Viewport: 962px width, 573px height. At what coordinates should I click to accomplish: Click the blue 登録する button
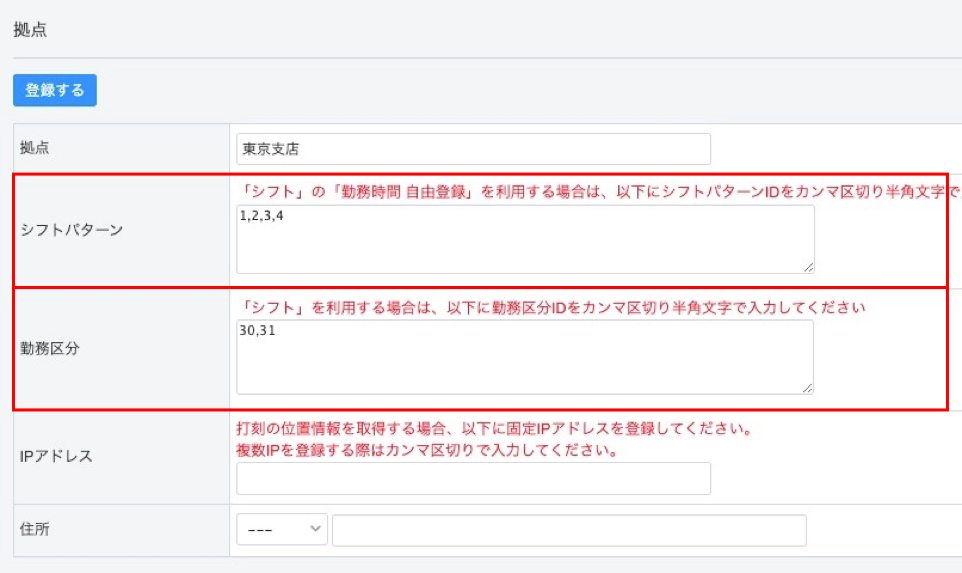coord(55,90)
